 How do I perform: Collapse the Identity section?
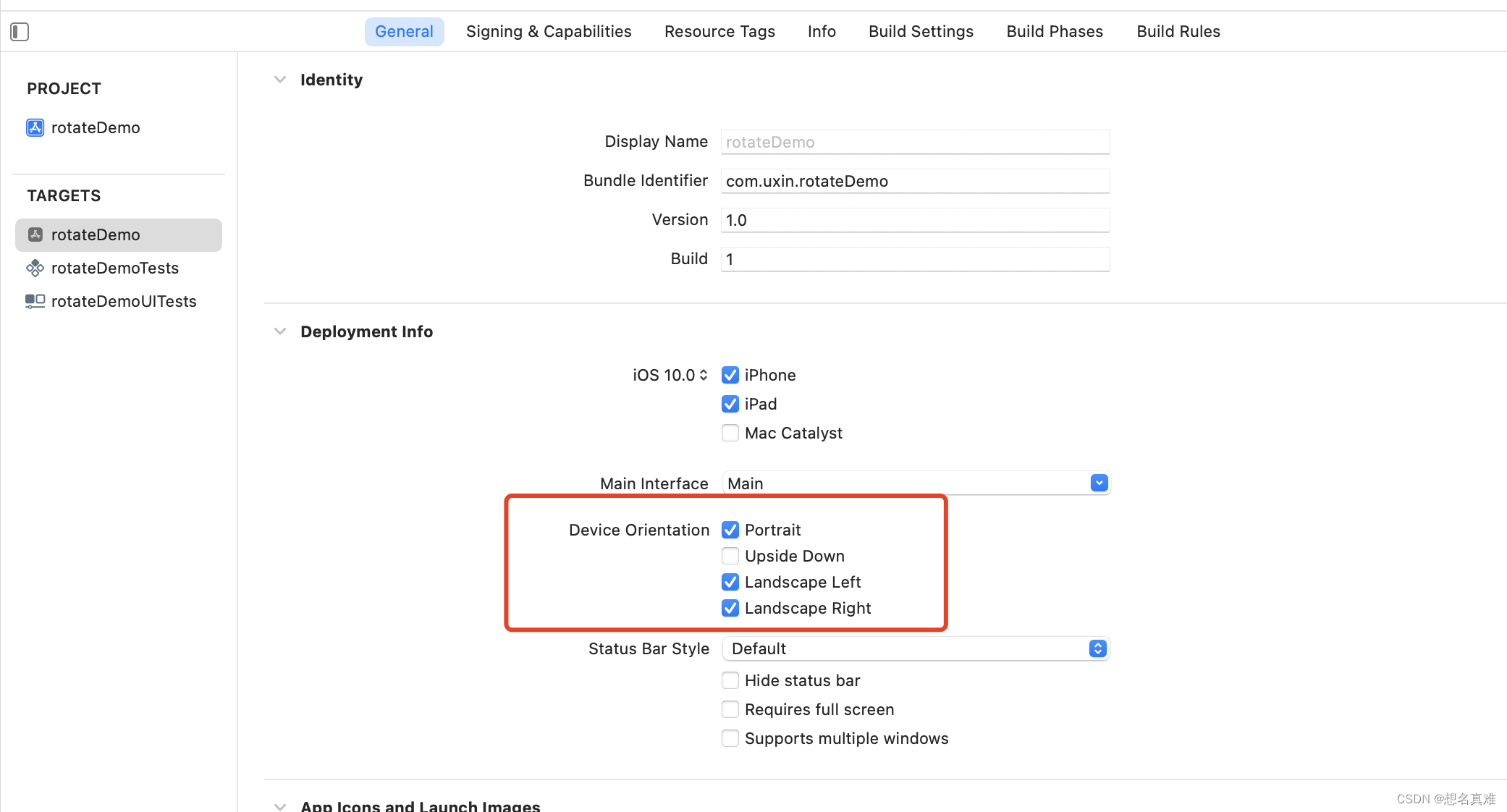tap(280, 80)
